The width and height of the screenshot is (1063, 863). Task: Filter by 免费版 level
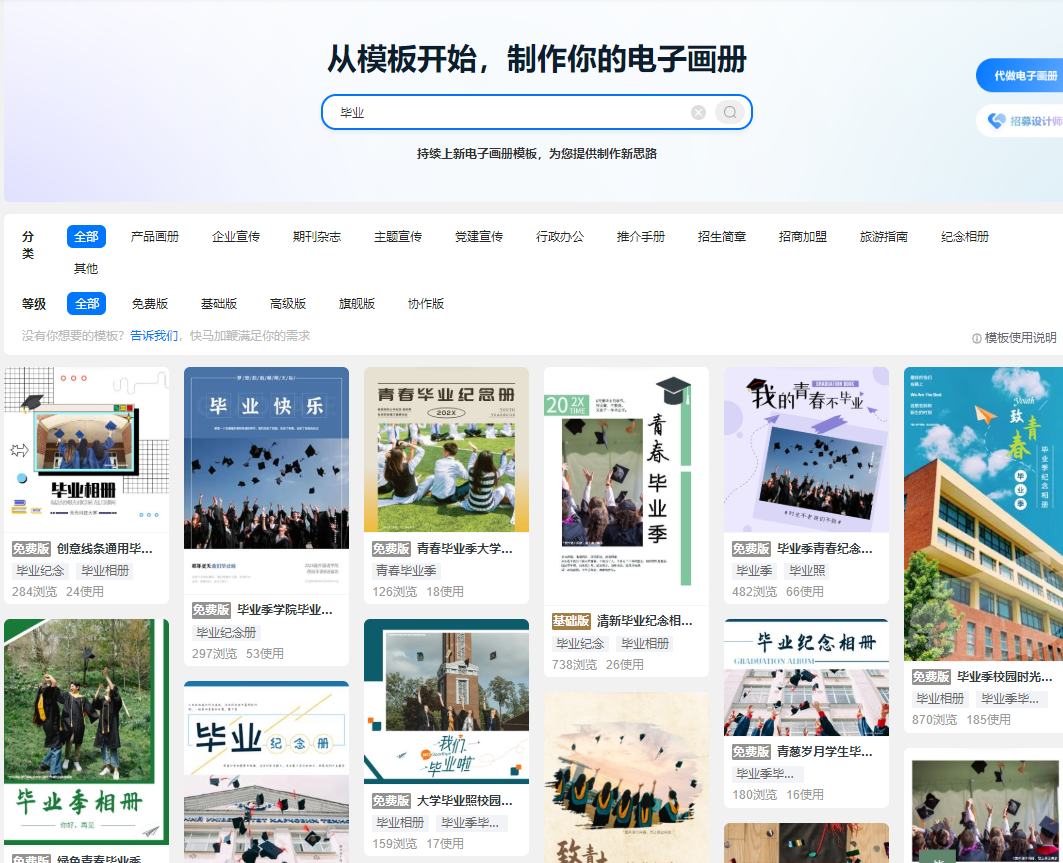click(x=150, y=304)
